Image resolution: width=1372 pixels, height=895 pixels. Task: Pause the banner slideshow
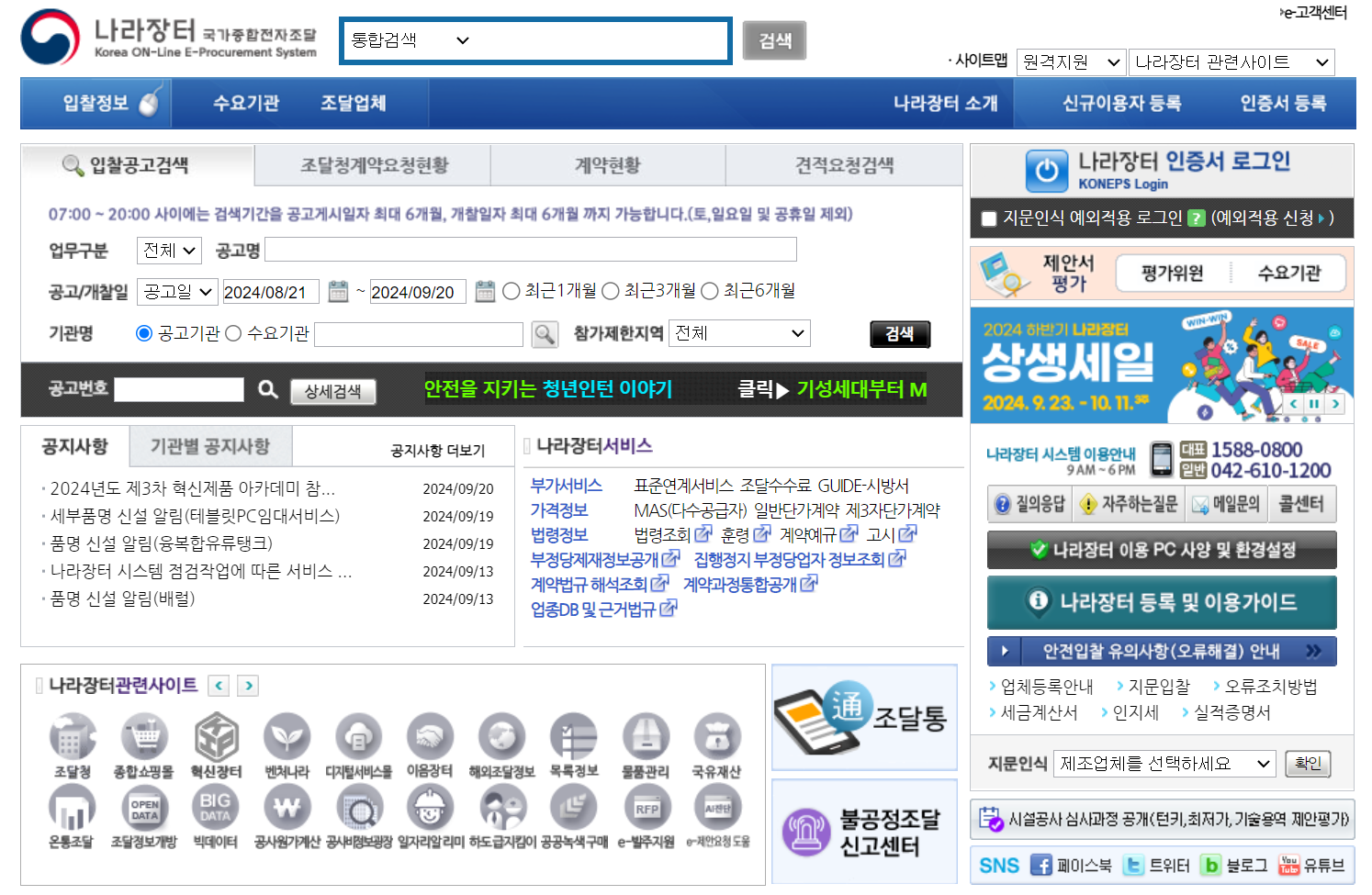1314,404
